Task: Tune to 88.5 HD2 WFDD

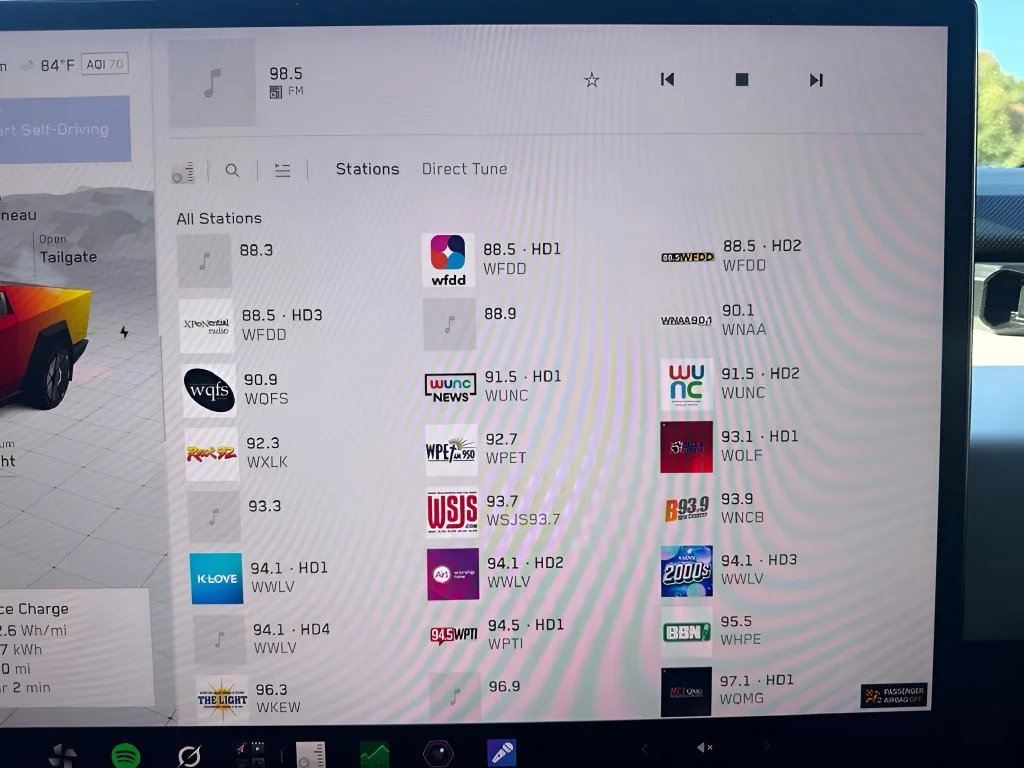Action: click(x=731, y=256)
